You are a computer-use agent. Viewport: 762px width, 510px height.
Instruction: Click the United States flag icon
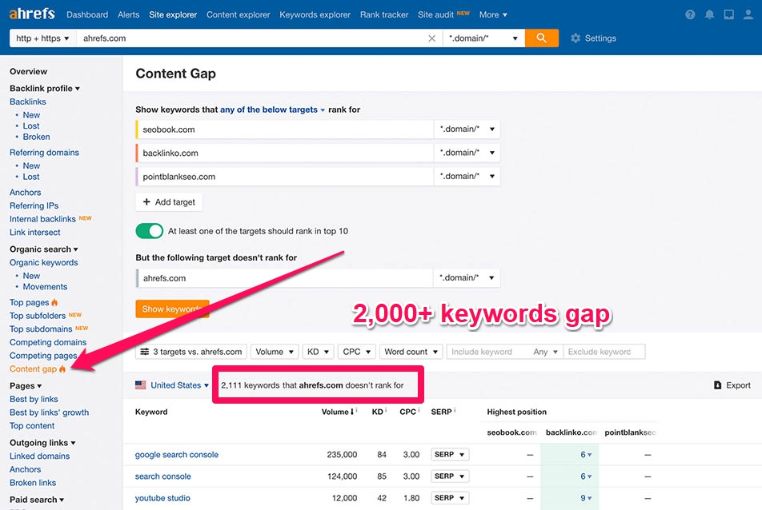tap(140, 385)
